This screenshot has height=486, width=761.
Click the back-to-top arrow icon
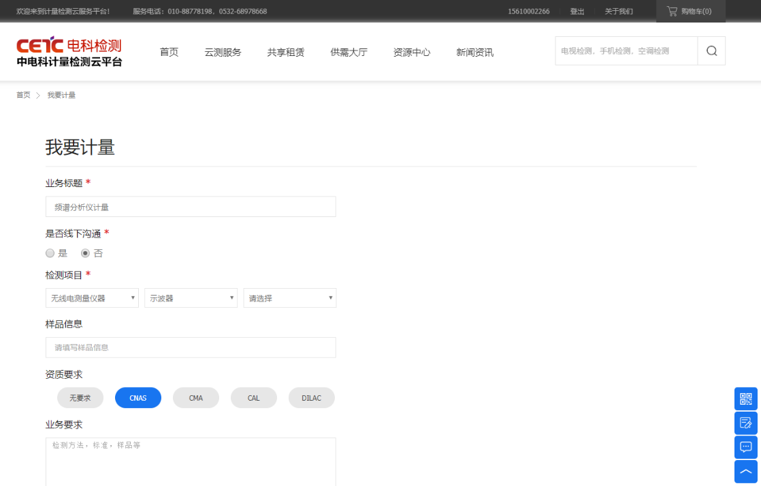[x=745, y=471]
